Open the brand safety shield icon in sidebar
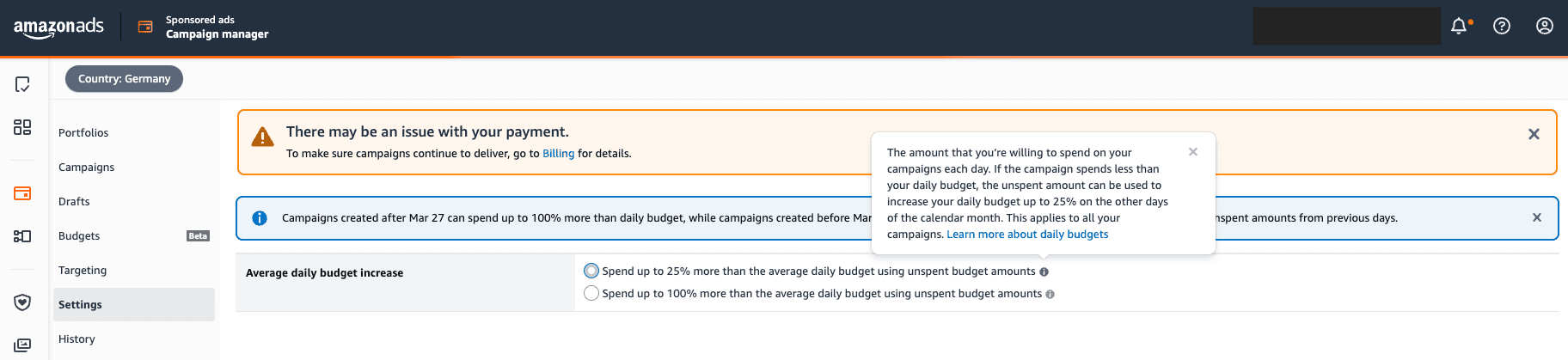Viewport: 1568px width, 360px height. [x=22, y=302]
